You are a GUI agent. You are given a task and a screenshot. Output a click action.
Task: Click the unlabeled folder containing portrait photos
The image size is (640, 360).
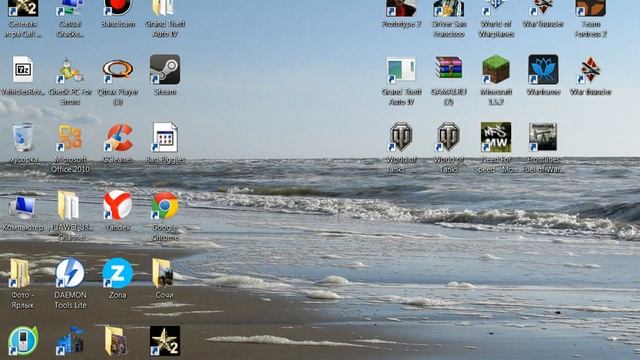[x=115, y=341]
